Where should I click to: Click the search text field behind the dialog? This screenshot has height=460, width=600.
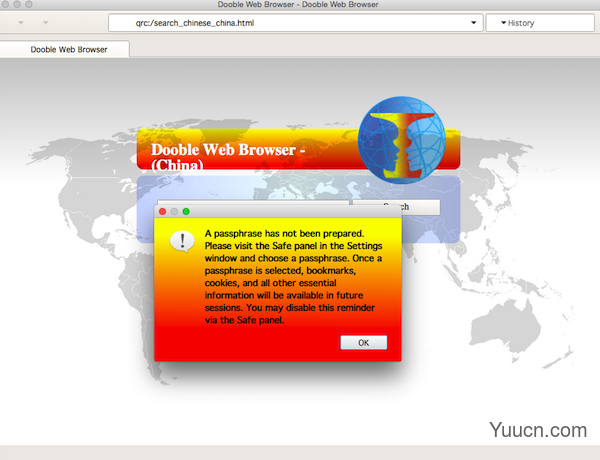pos(253,202)
